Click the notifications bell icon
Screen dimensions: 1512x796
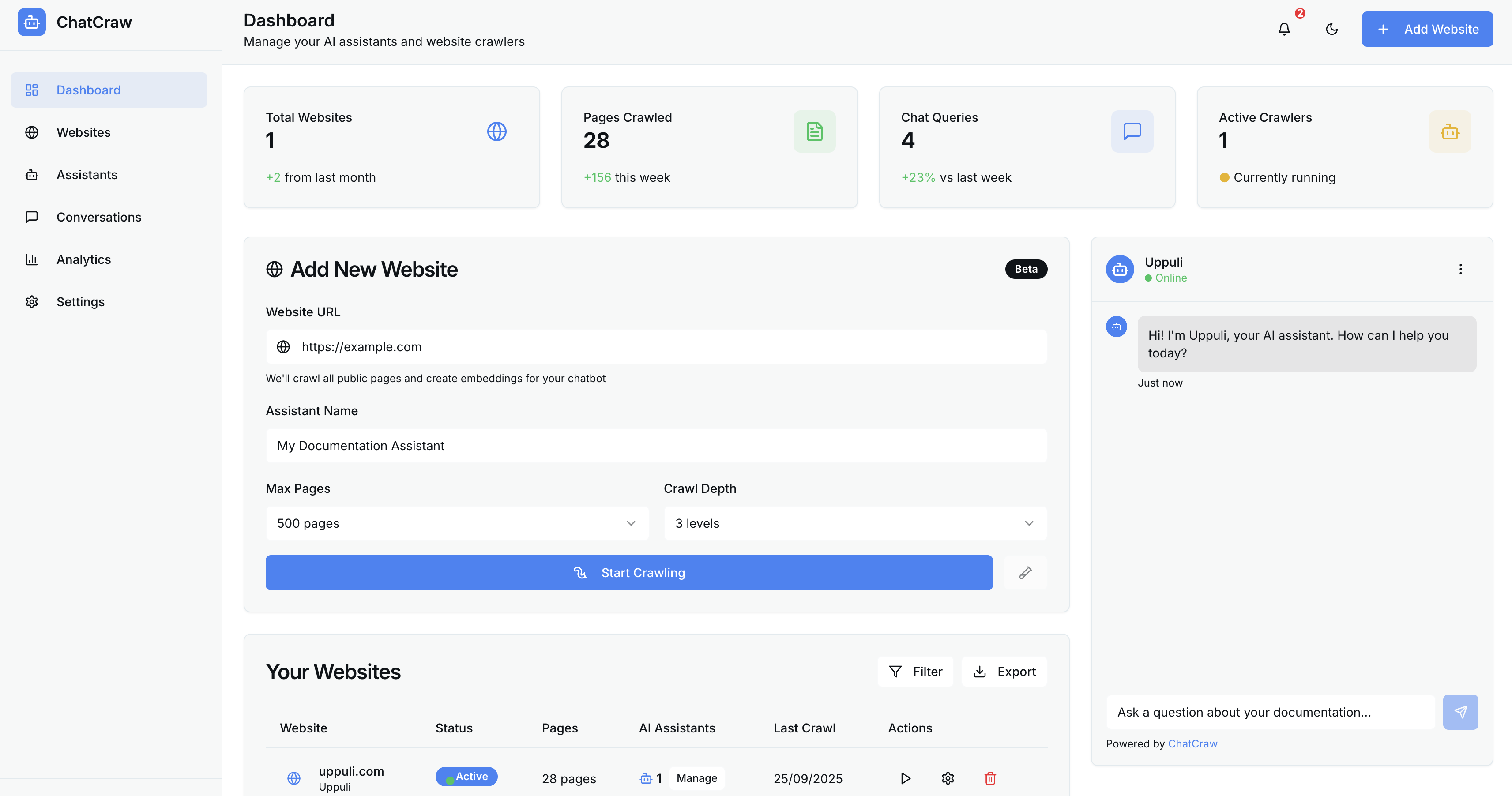coord(1284,30)
